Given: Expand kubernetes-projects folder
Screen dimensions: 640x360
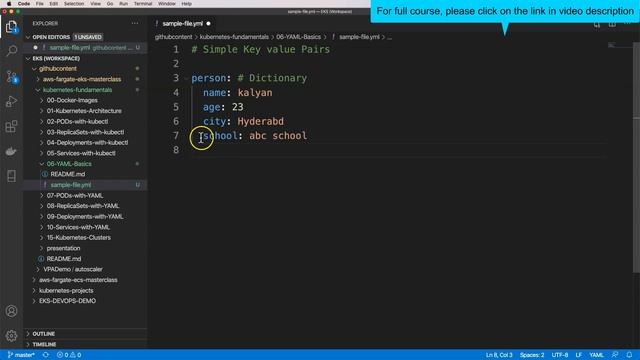Looking at the screenshot, I should click(x=34, y=291).
